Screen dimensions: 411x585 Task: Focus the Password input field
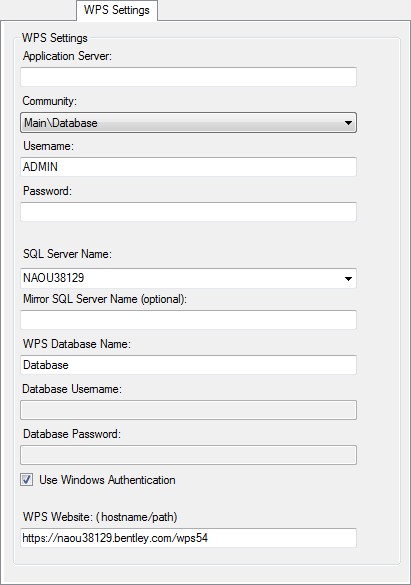(188, 212)
